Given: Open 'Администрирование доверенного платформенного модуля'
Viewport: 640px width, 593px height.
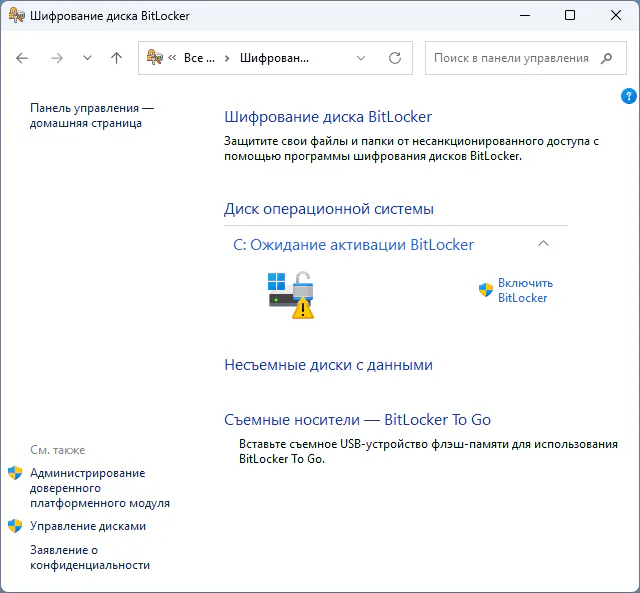Looking at the screenshot, I should click(100, 488).
